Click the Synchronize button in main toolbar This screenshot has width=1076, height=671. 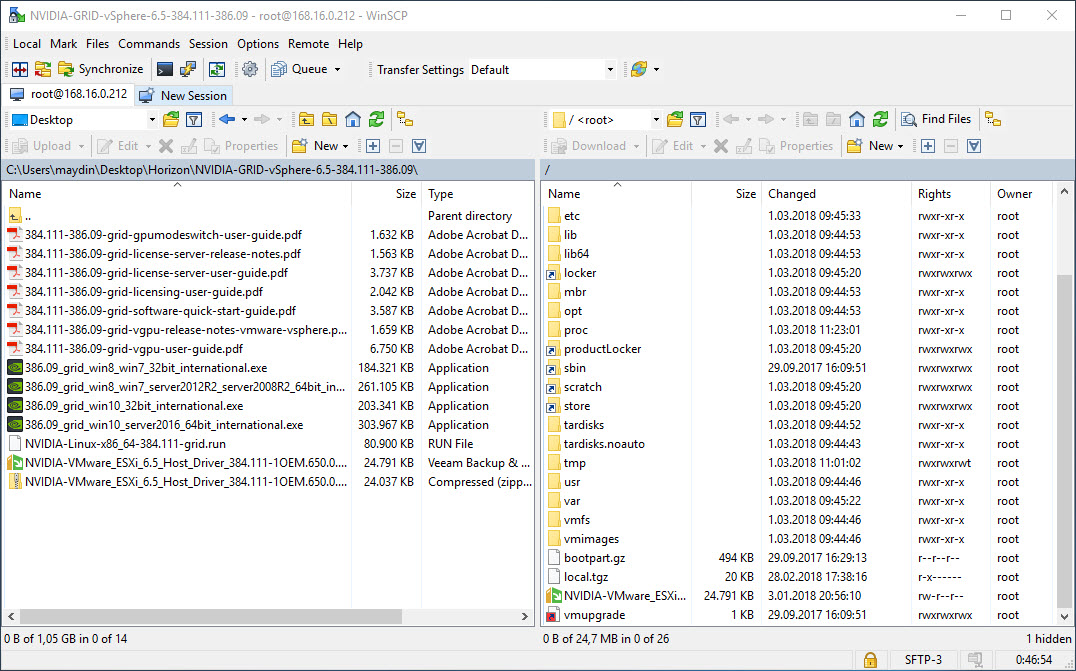[x=101, y=69]
